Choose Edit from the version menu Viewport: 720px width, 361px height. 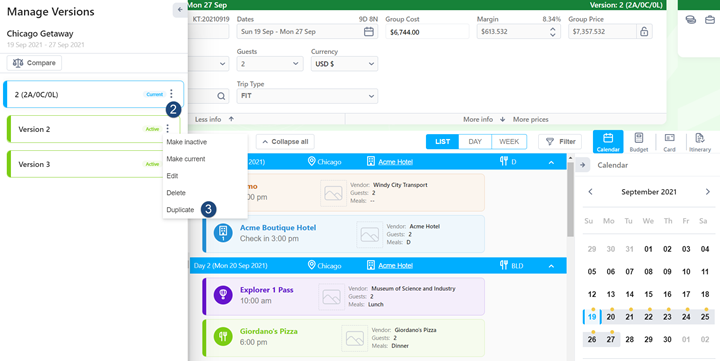[x=172, y=176]
